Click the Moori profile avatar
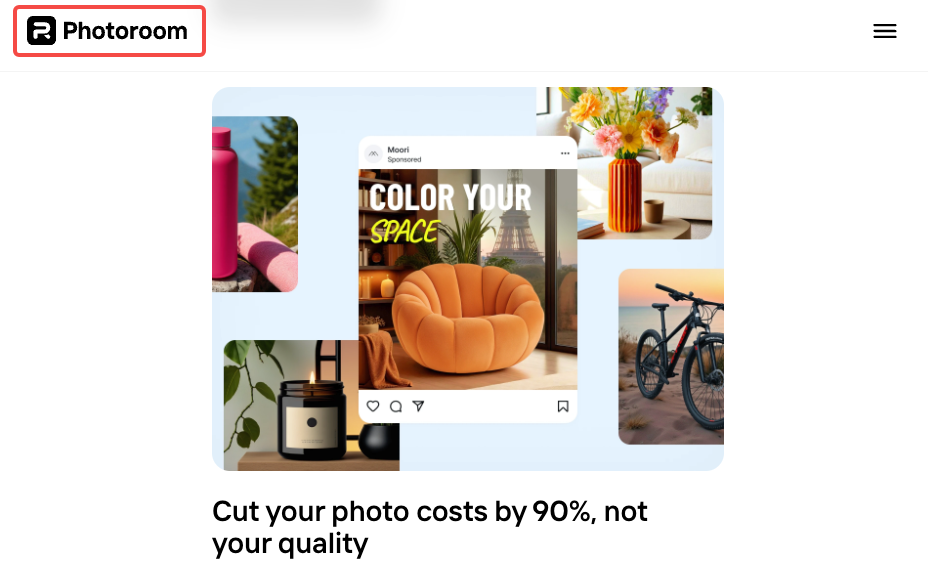 tap(373, 154)
